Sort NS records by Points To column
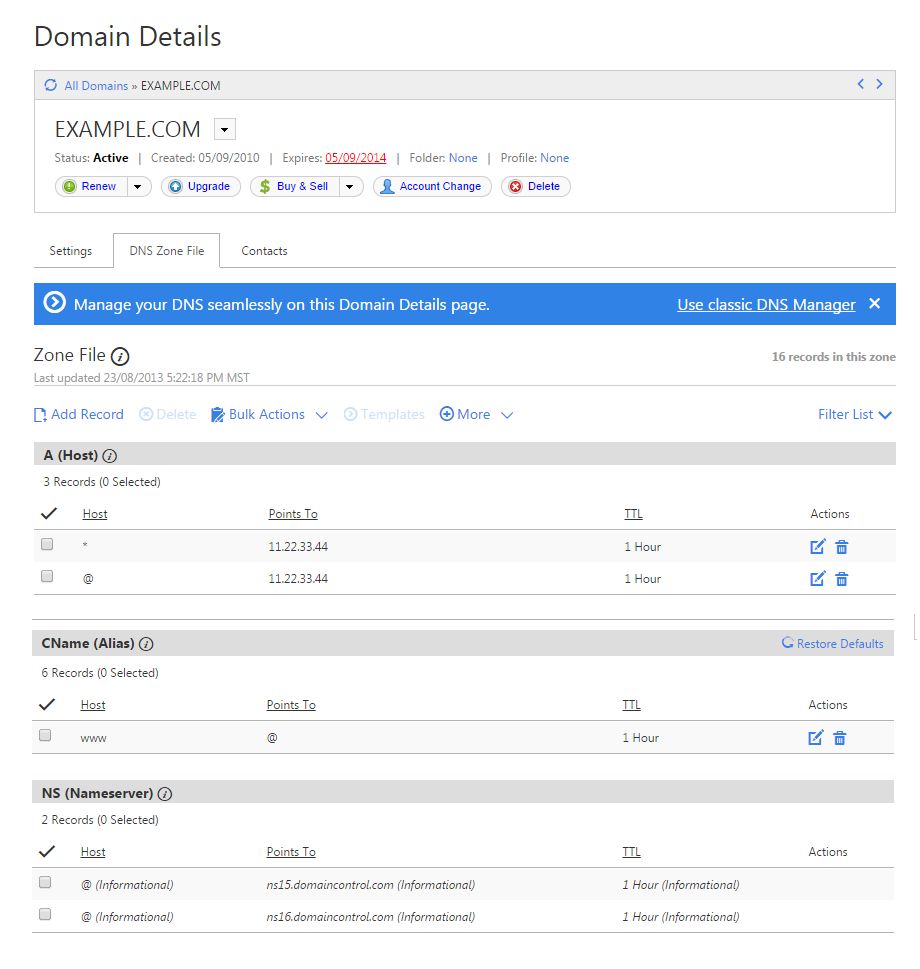The image size is (920, 969). pyautogui.click(x=291, y=852)
